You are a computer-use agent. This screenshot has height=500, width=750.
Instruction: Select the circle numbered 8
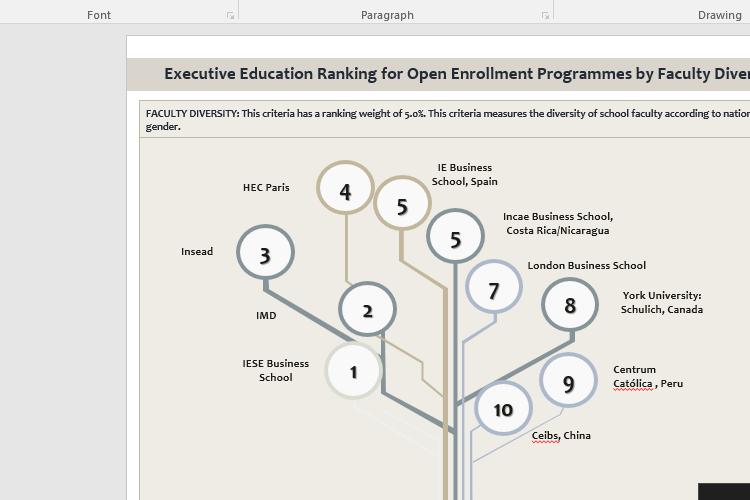(570, 304)
